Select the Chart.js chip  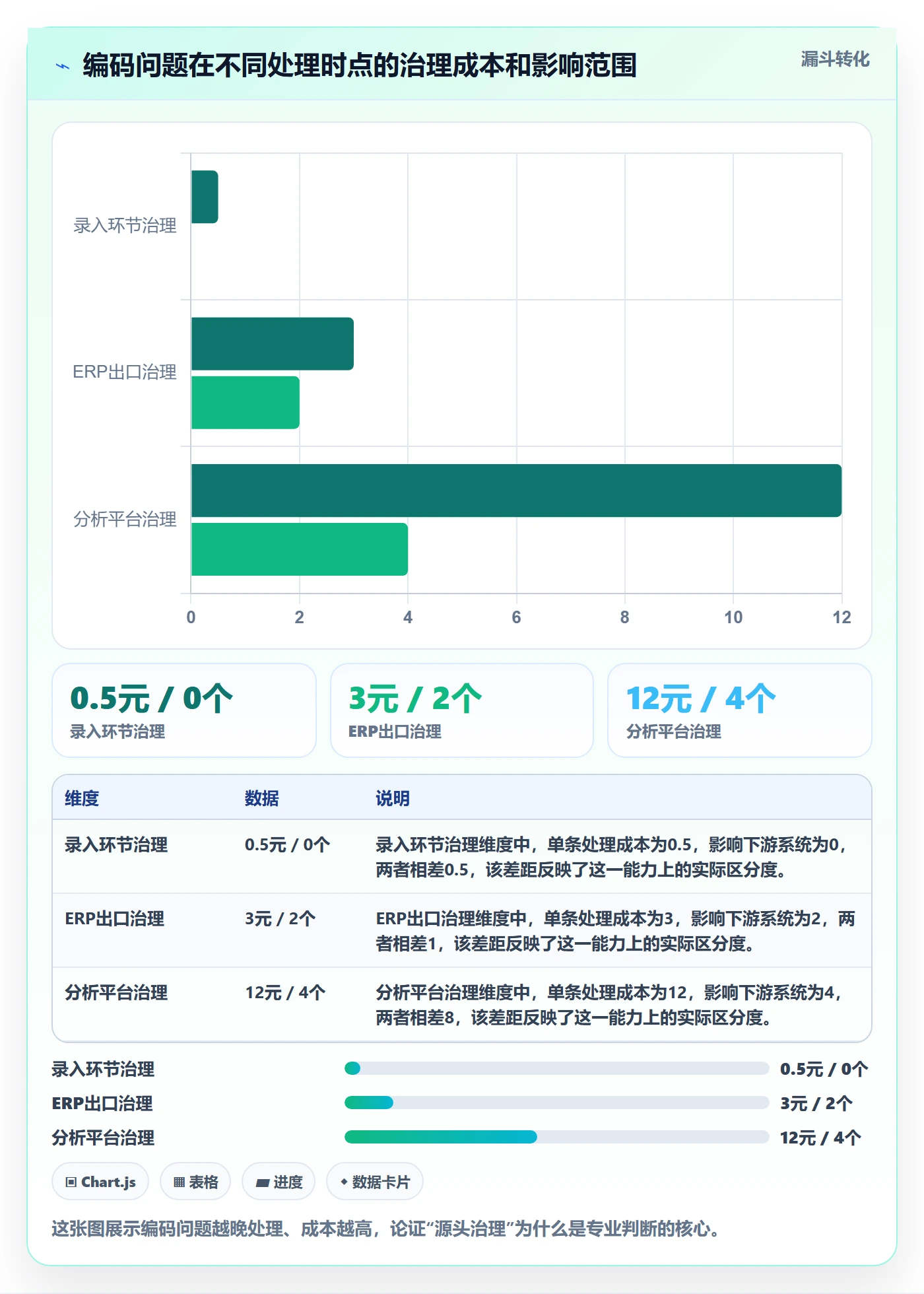[x=100, y=1182]
